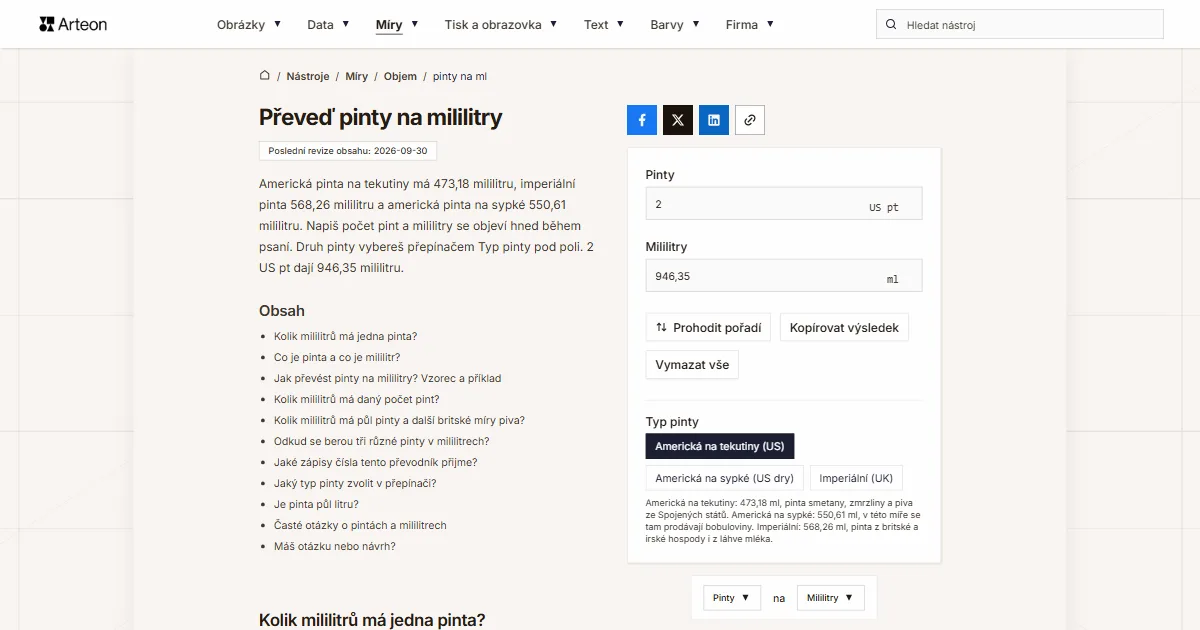The image size is (1200, 630).
Task: Choose Americká na sypké (US dry) pint type
Action: [725, 478]
